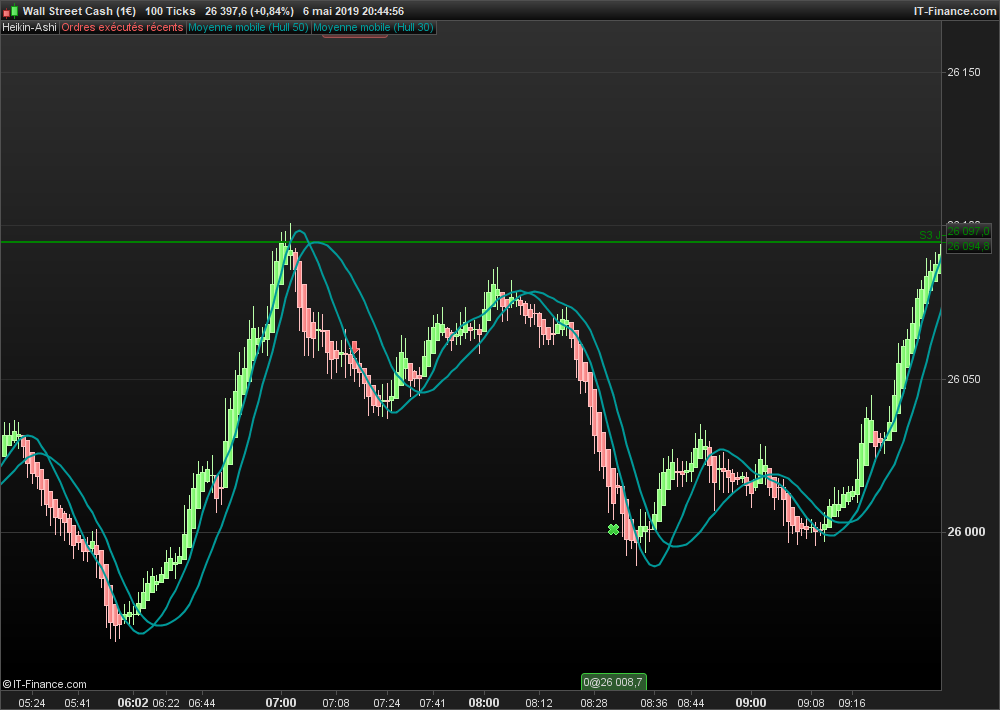Click the 07:00 time axis label

point(281,703)
